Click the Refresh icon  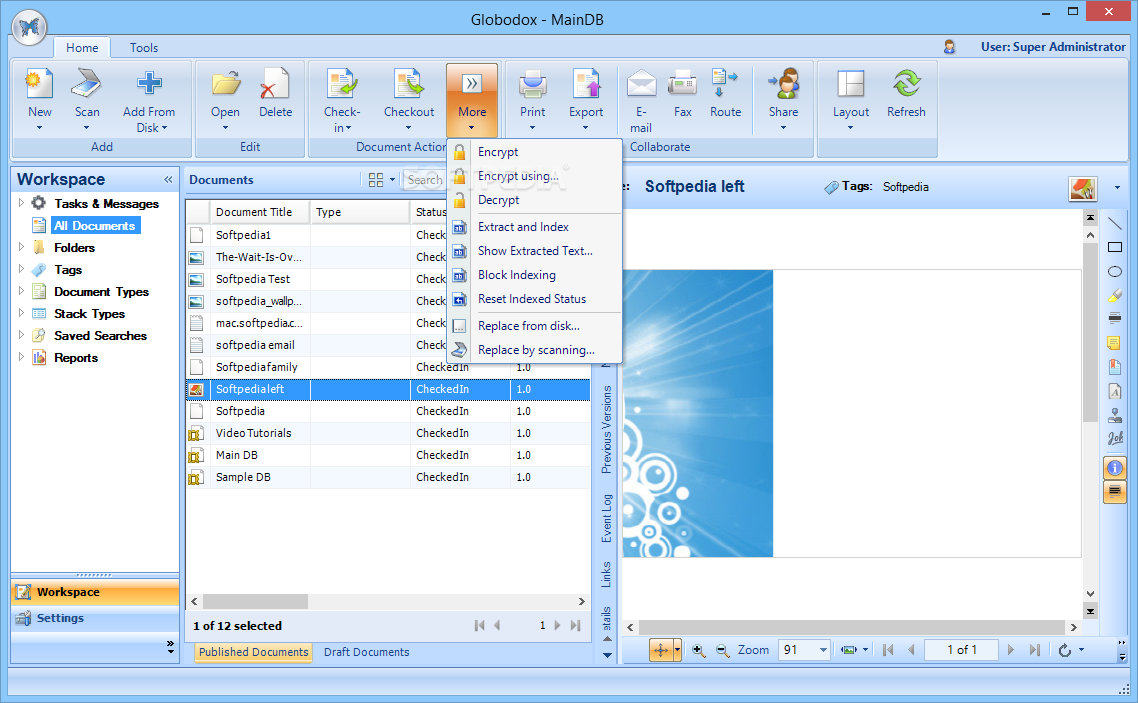906,83
